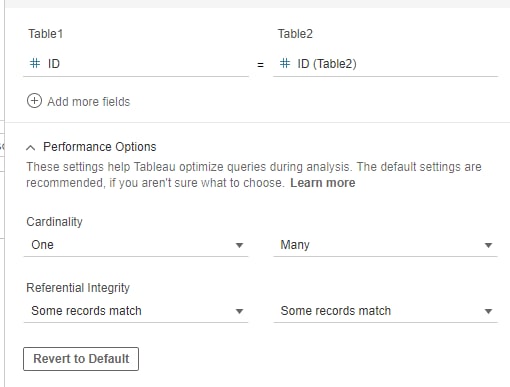Collapse the Performance Options section chevron

click(x=31, y=147)
